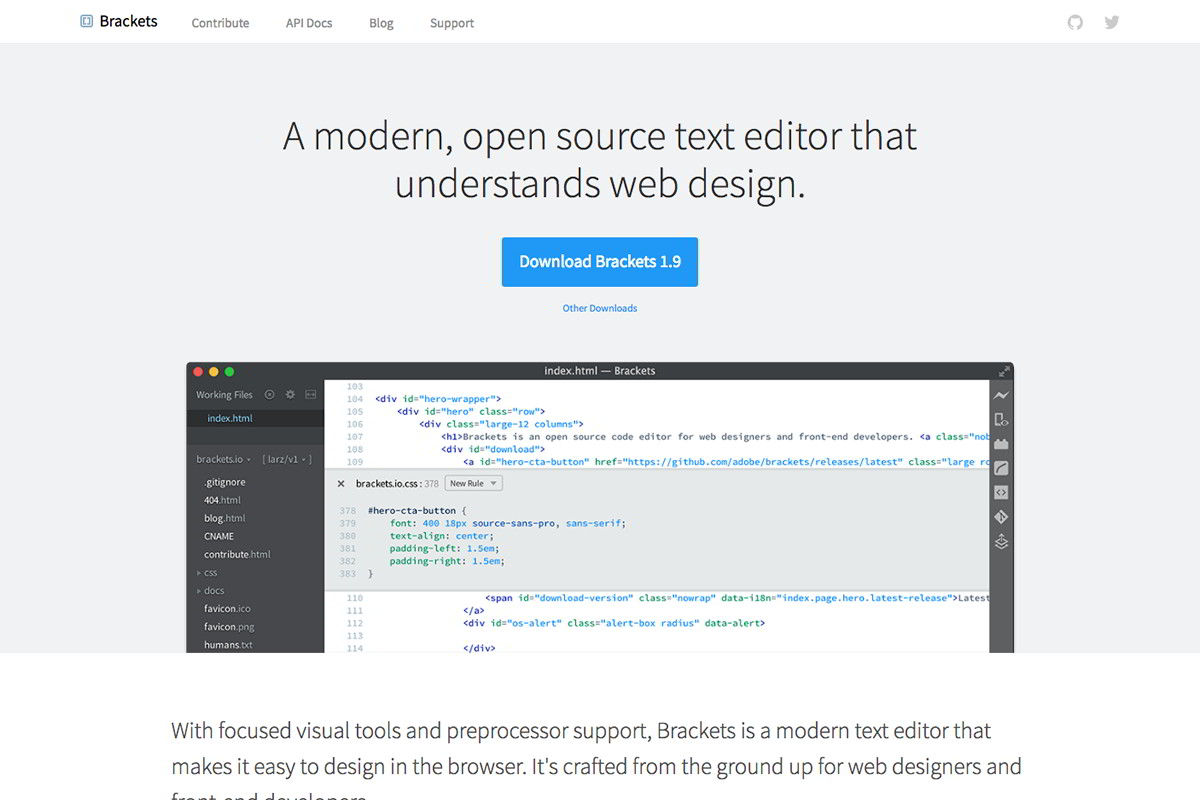Select the CNAME file
The image size is (1200, 800).
click(x=219, y=537)
